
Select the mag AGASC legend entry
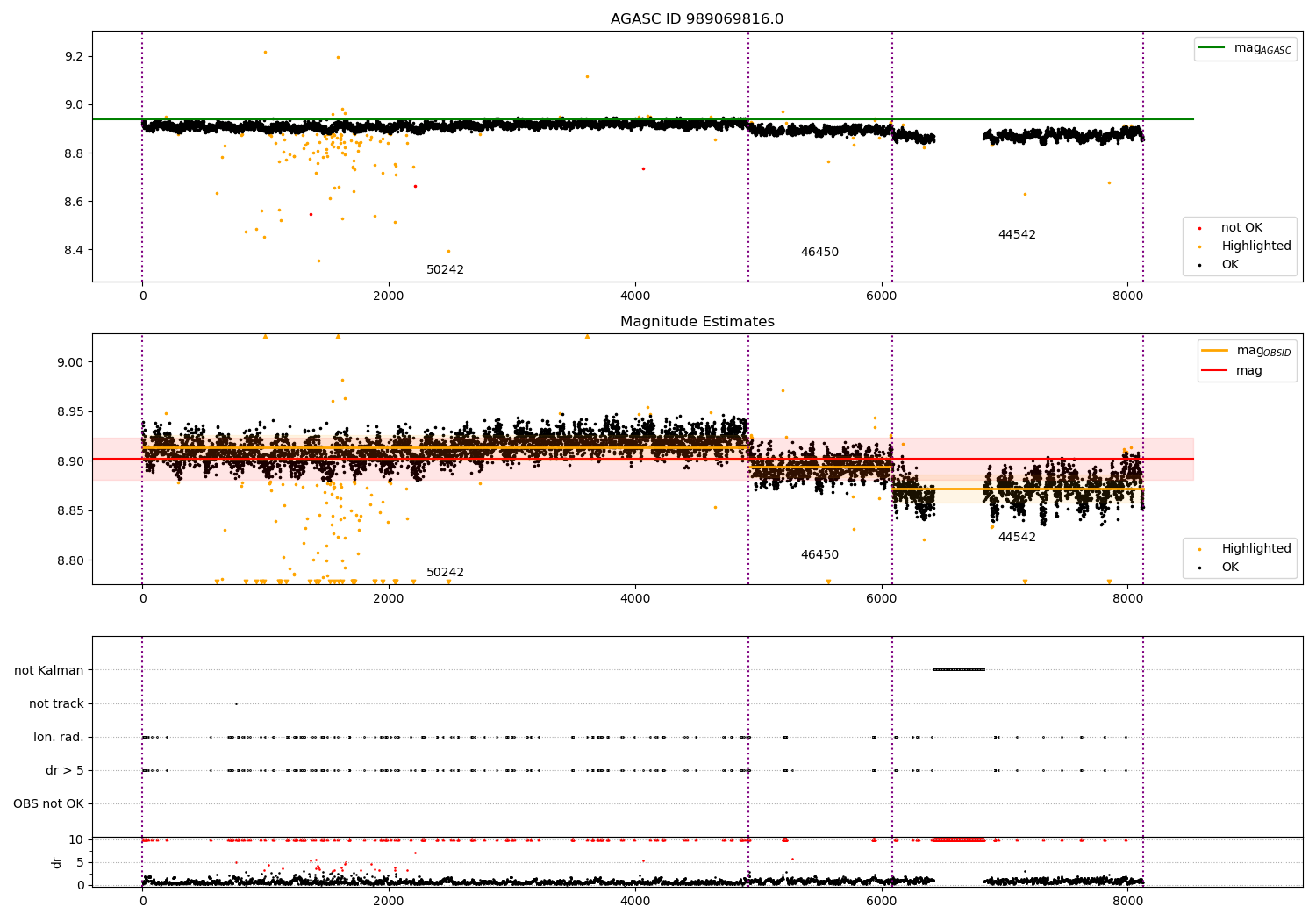[1245, 48]
